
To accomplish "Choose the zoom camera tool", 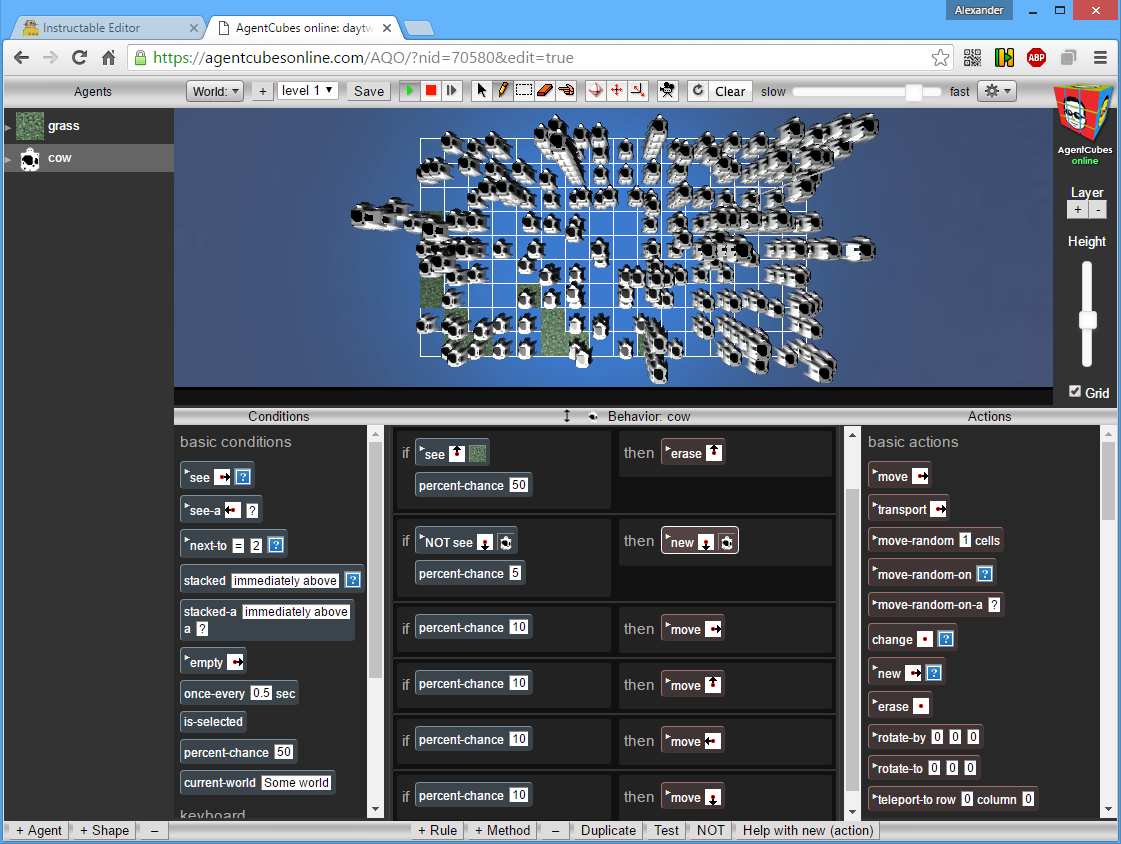I will click(638, 91).
